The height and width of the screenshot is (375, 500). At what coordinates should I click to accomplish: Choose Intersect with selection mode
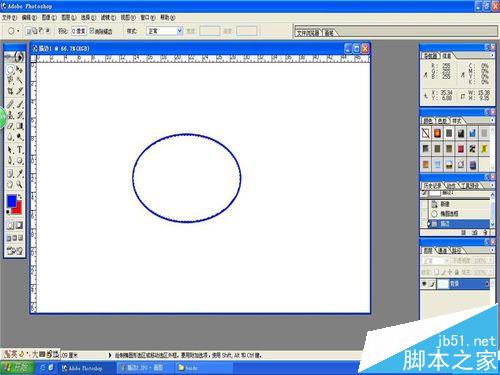point(48,31)
